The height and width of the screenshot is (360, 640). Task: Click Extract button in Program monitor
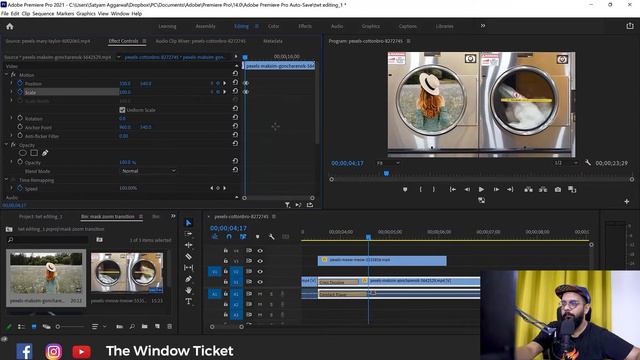point(543,189)
